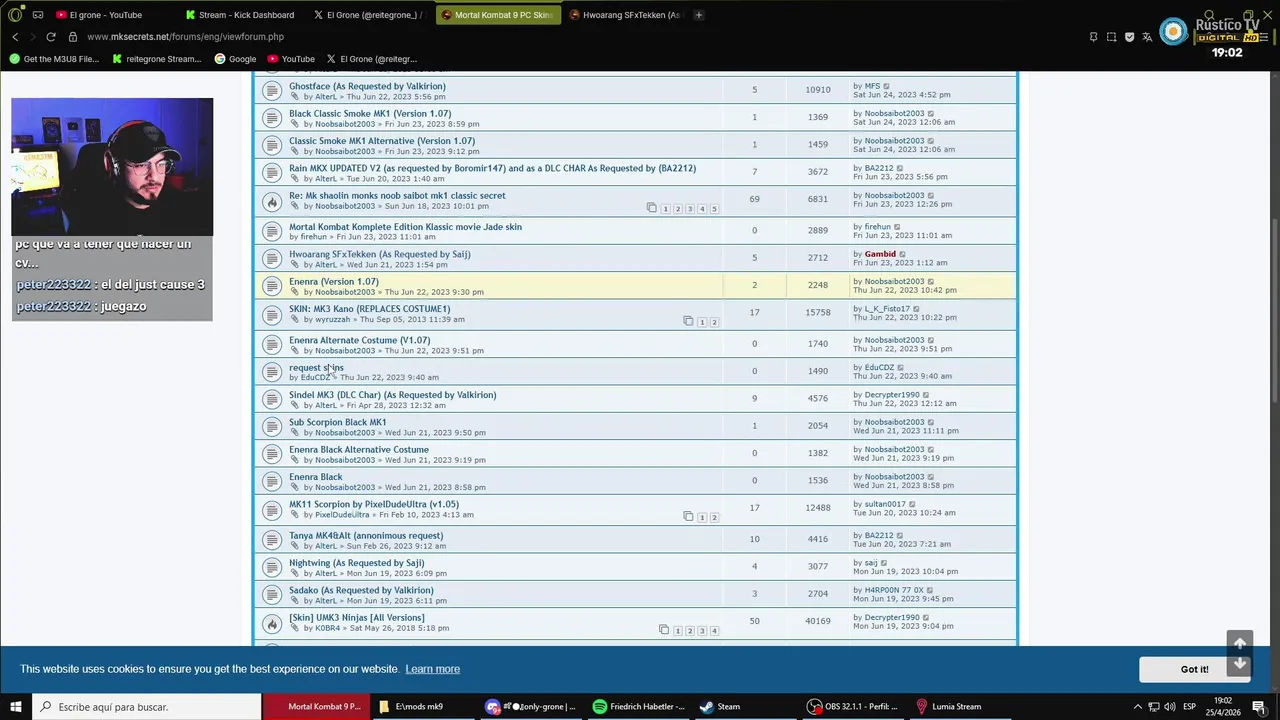Open author PixelDudeUltra profile link
The image size is (1280, 720).
(342, 515)
